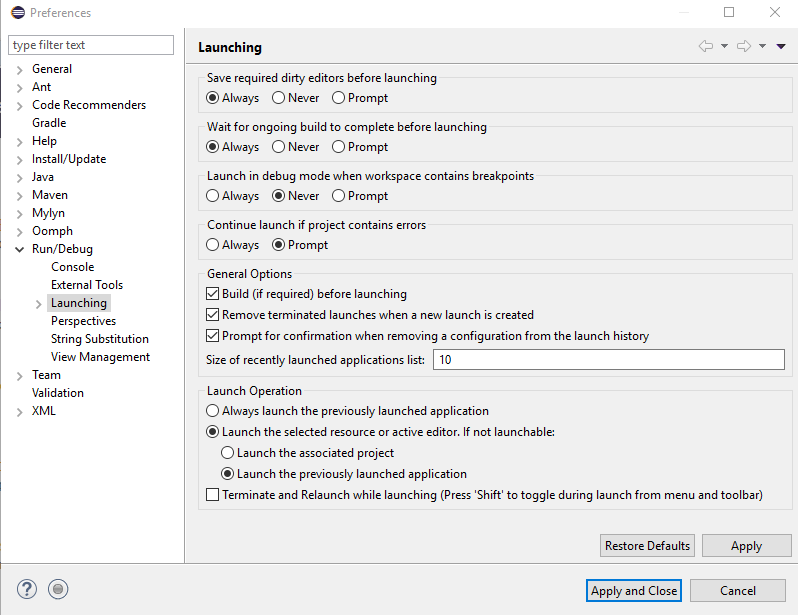
Task: Collapse the Run/Debug tree node
Action: (19, 249)
